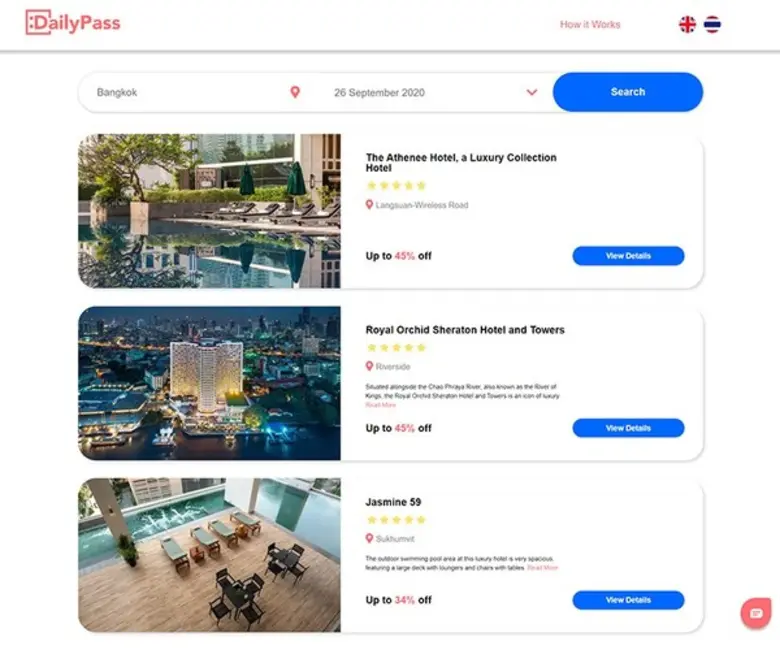The image size is (780, 650).
Task: Switch language with UK flag icon
Action: (x=687, y=24)
